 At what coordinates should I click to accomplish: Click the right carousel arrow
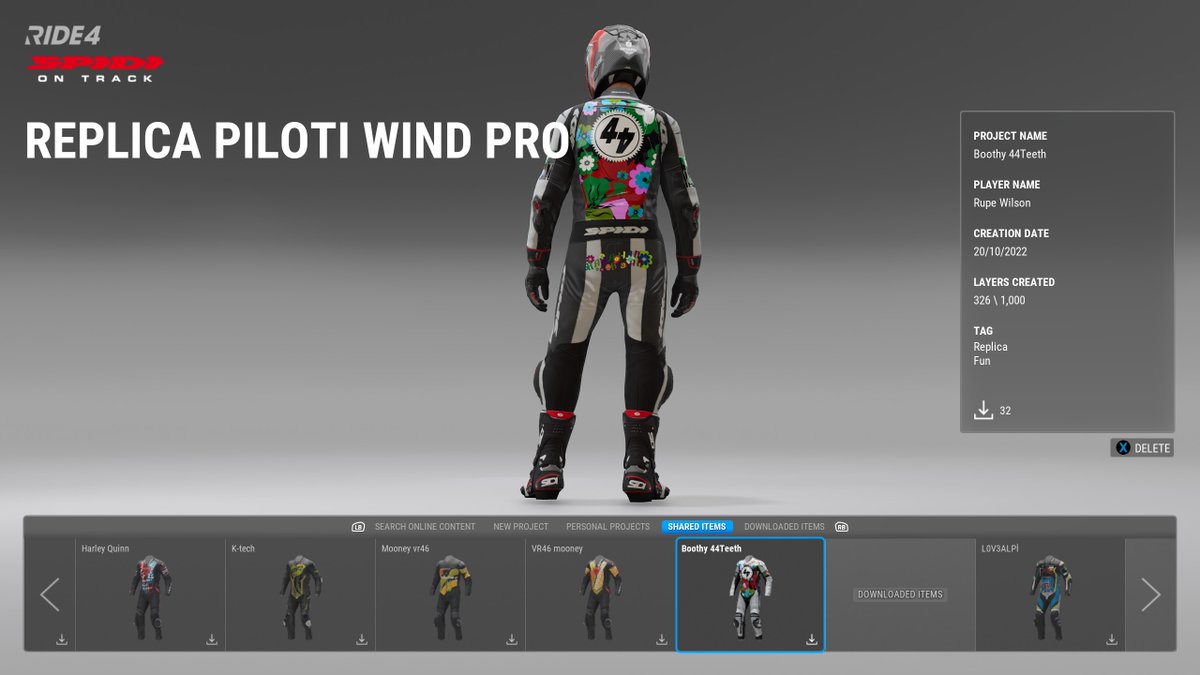click(1152, 594)
